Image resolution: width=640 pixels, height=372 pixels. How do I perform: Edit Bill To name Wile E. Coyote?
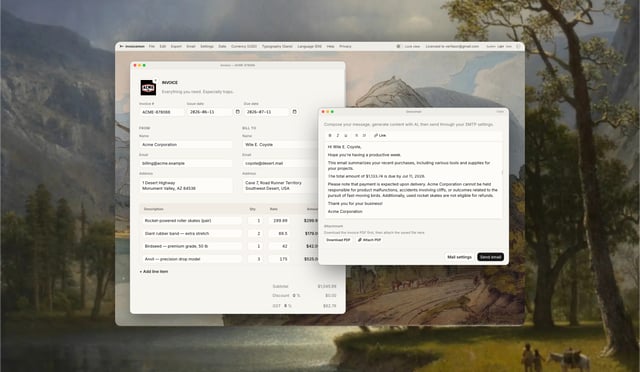coord(280,145)
